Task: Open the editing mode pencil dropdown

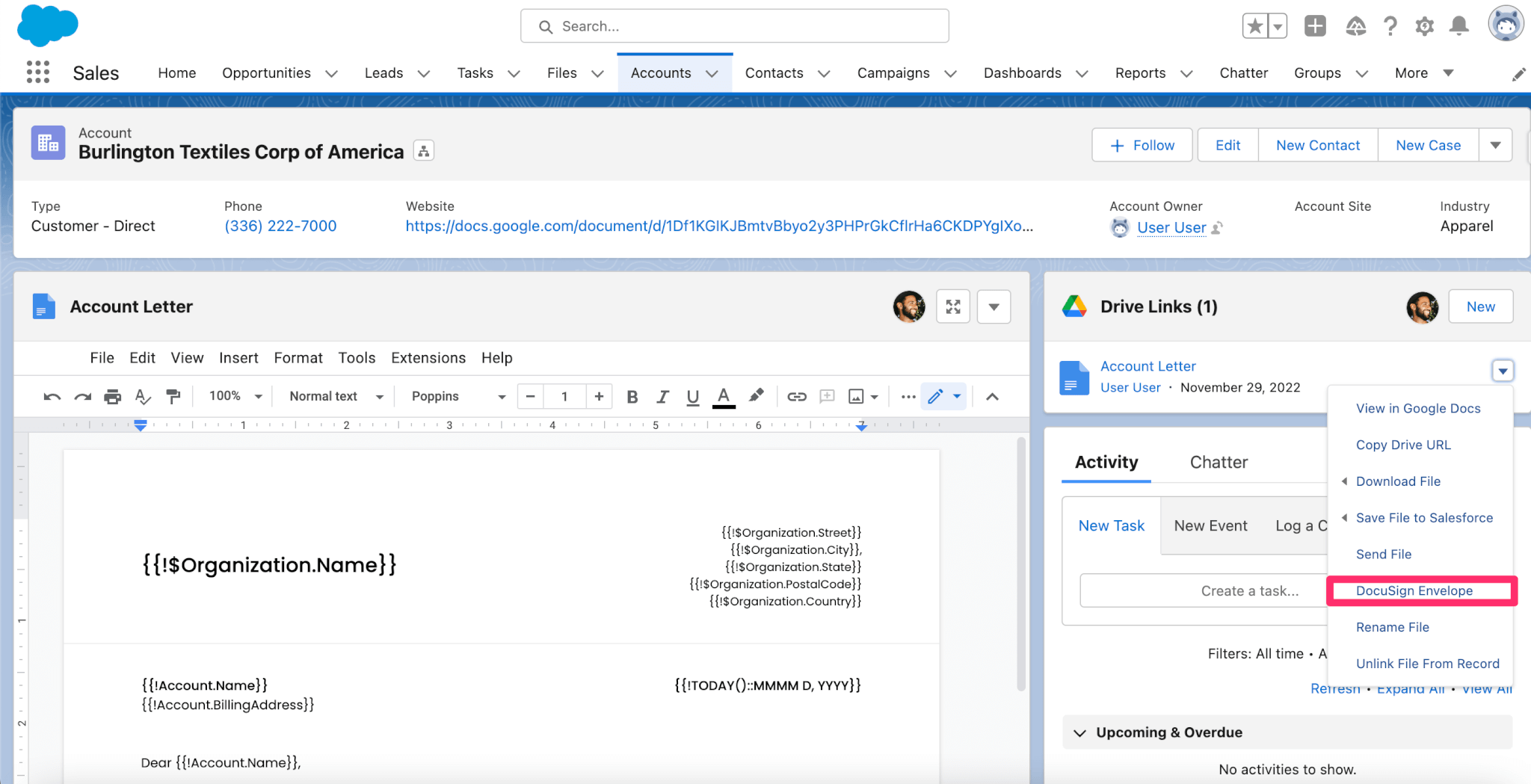Action: pos(944,396)
